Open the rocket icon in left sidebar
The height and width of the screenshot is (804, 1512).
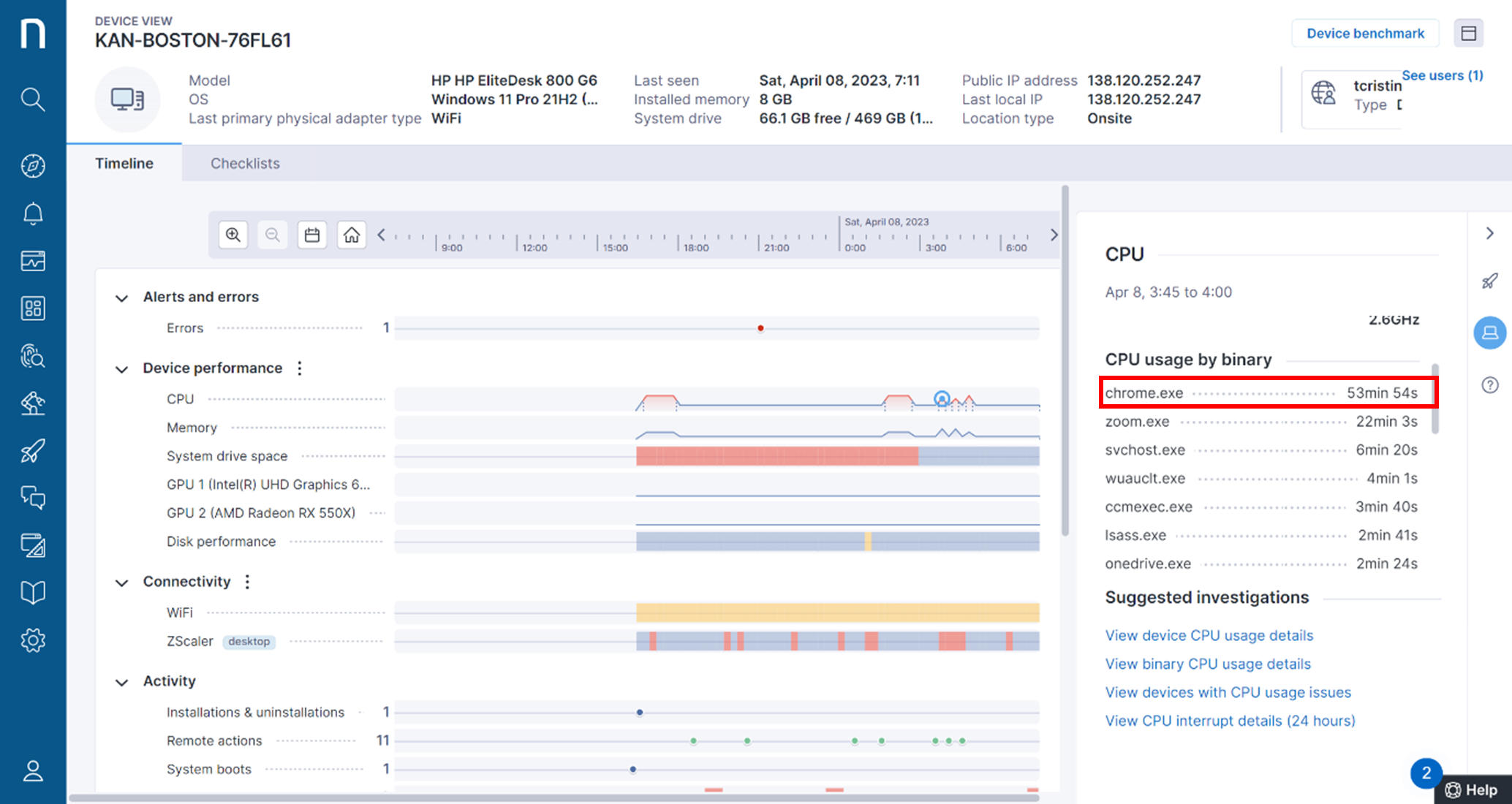(33, 451)
